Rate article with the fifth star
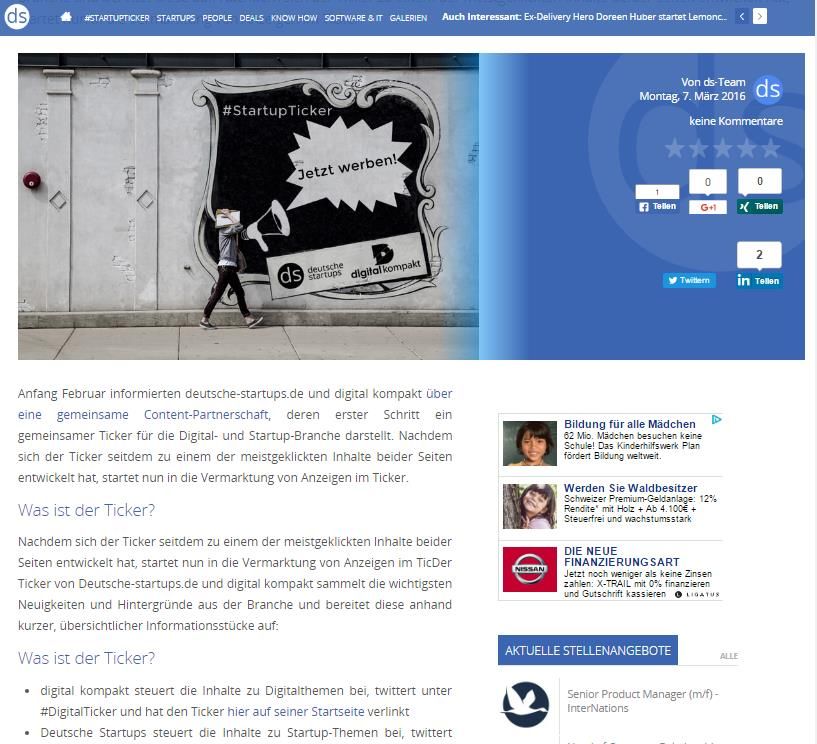The image size is (817, 744). pos(770,148)
